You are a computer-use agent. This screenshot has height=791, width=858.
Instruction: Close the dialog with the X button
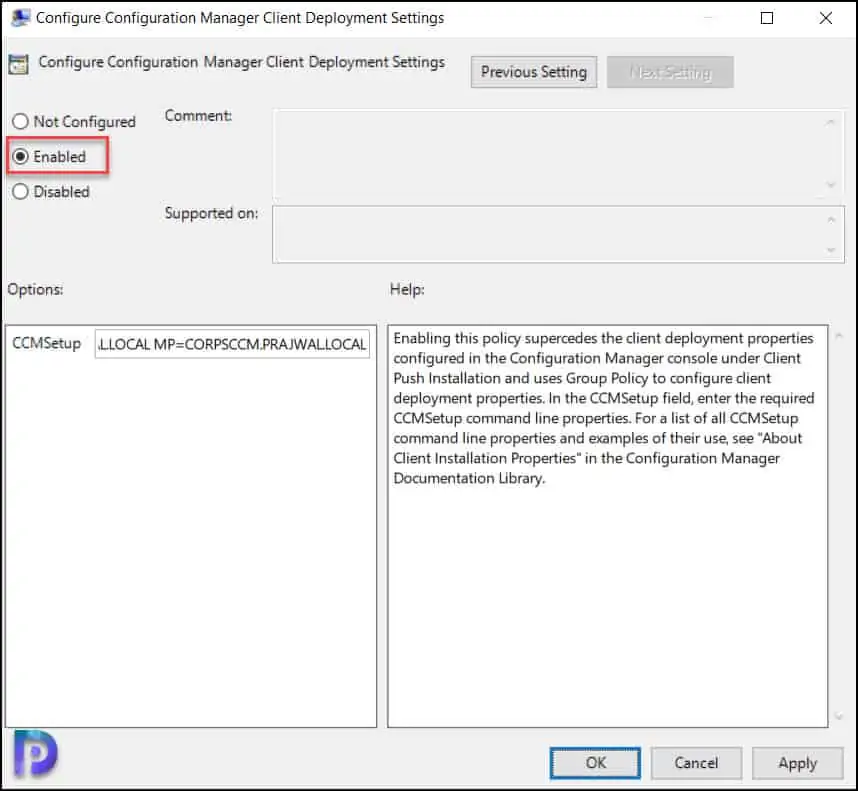tap(826, 18)
